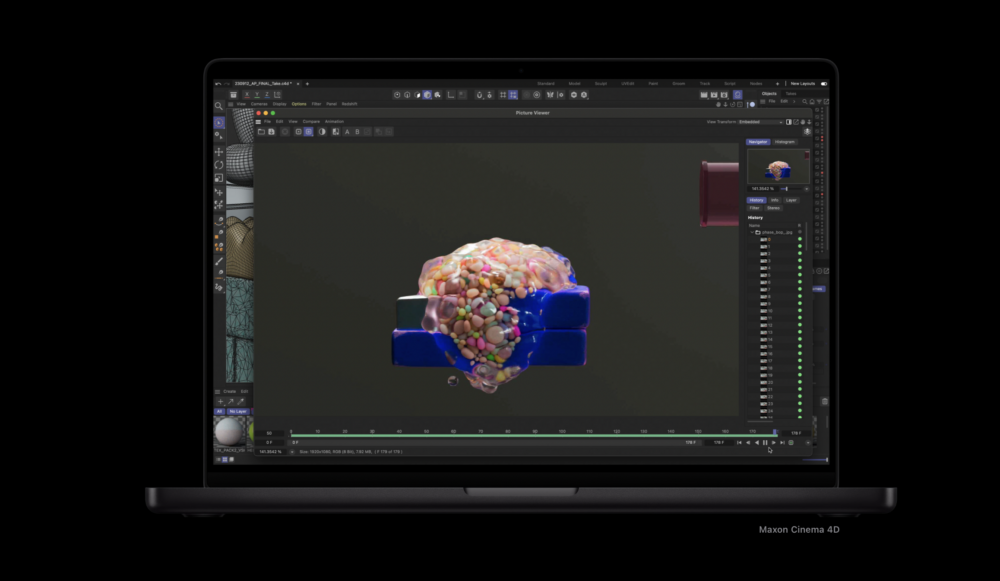Open a file in Picture Viewer
The height and width of the screenshot is (581, 1000).
pyautogui.click(x=259, y=131)
